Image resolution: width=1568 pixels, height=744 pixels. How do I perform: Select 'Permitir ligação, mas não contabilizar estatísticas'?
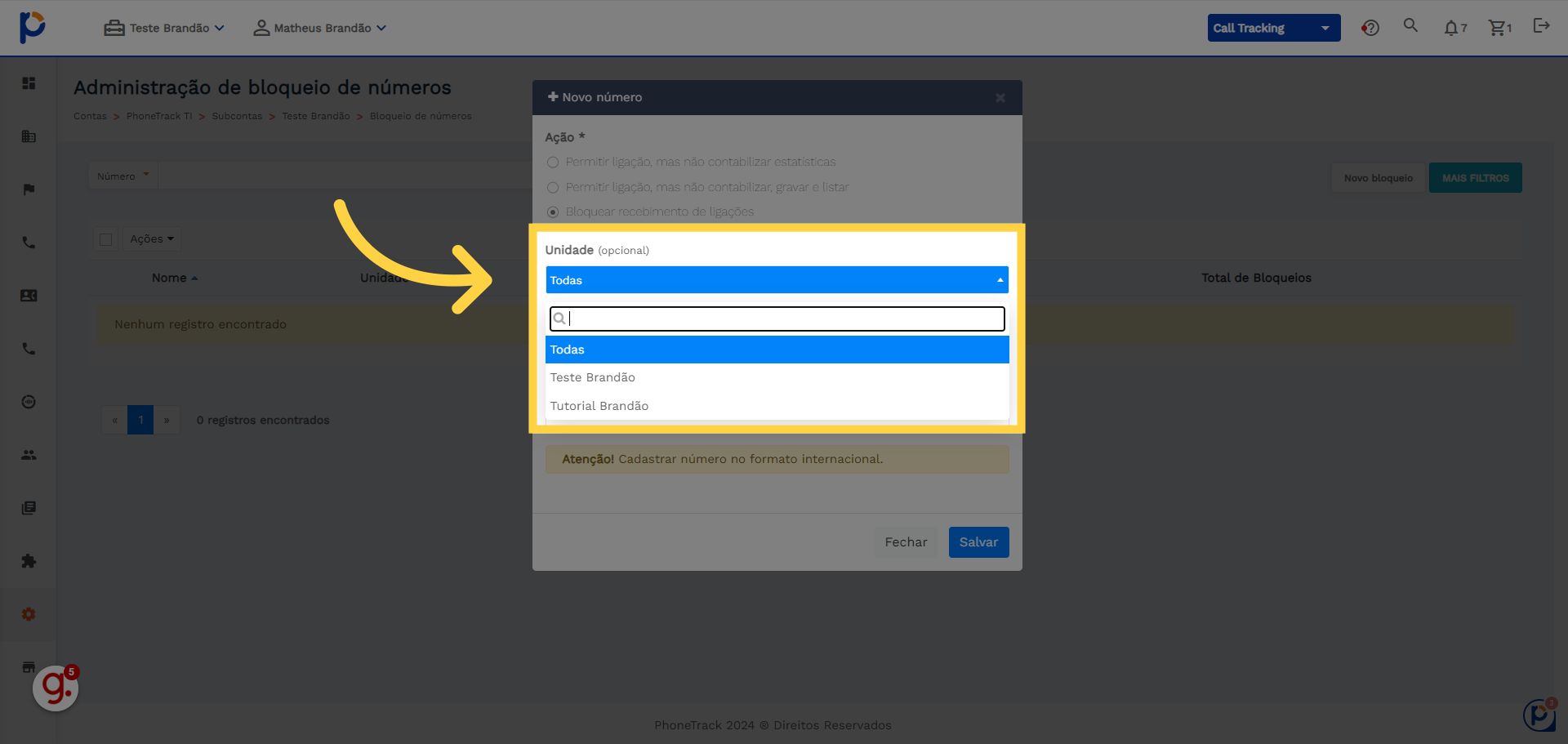coord(553,163)
